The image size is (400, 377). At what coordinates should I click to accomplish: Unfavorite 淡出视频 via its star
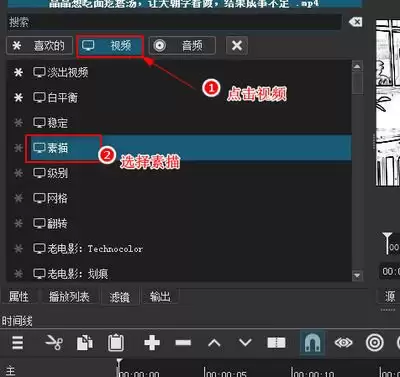coord(18,72)
